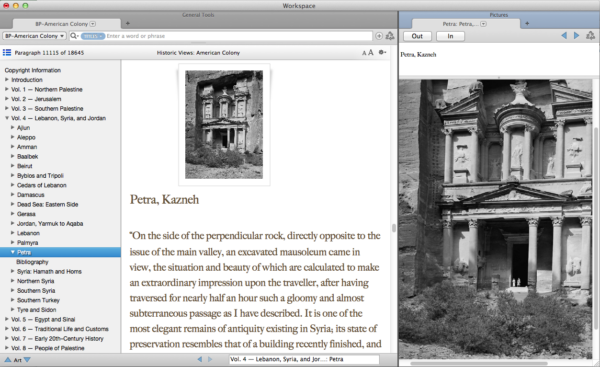Expand Vol. 5 — Egypt and Sinai

tap(7, 319)
